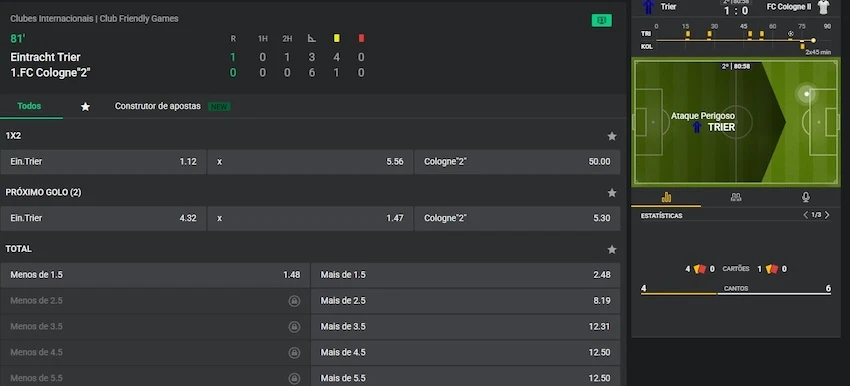Open the green live pitch view icon
The width and height of the screenshot is (850, 386).
click(x=601, y=21)
